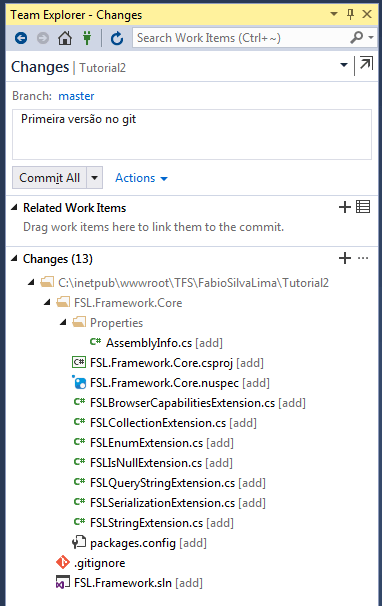Viewport: 382px width, 606px height.
Task: Go back using the blue Back arrow
Action: click(21, 38)
